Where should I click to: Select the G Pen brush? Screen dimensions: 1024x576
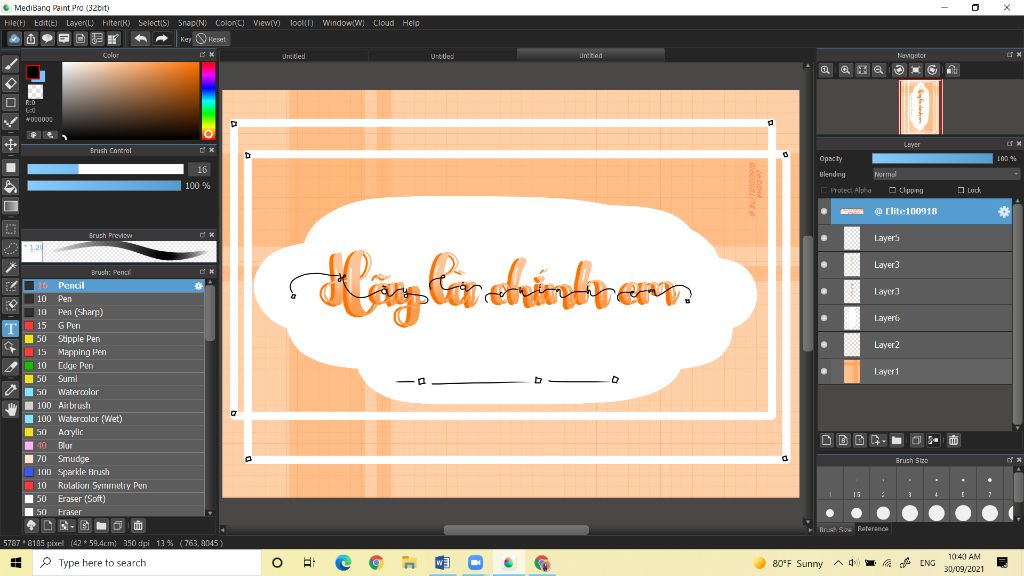pos(114,325)
